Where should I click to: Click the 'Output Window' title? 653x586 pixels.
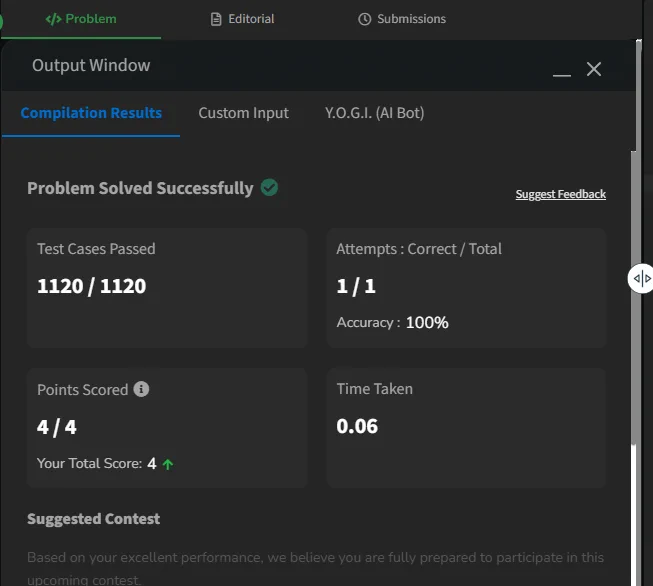click(91, 65)
